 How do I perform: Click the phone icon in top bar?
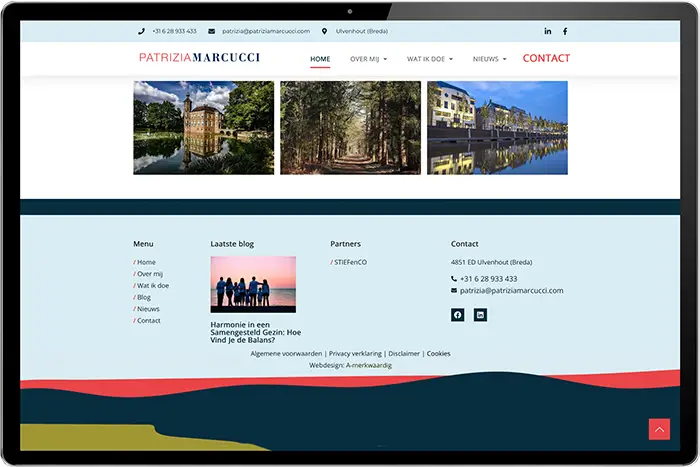[x=142, y=31]
